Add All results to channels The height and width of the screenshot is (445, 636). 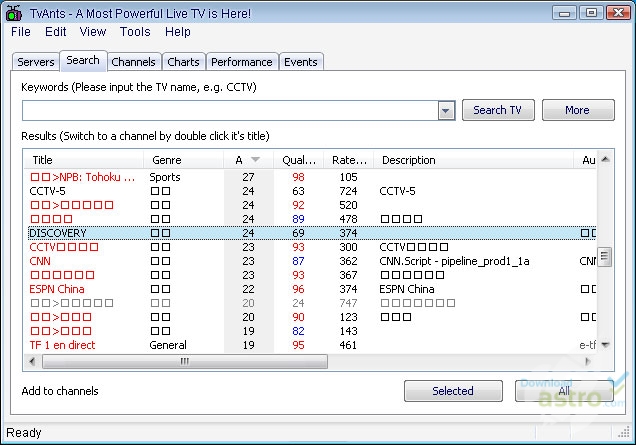click(564, 391)
